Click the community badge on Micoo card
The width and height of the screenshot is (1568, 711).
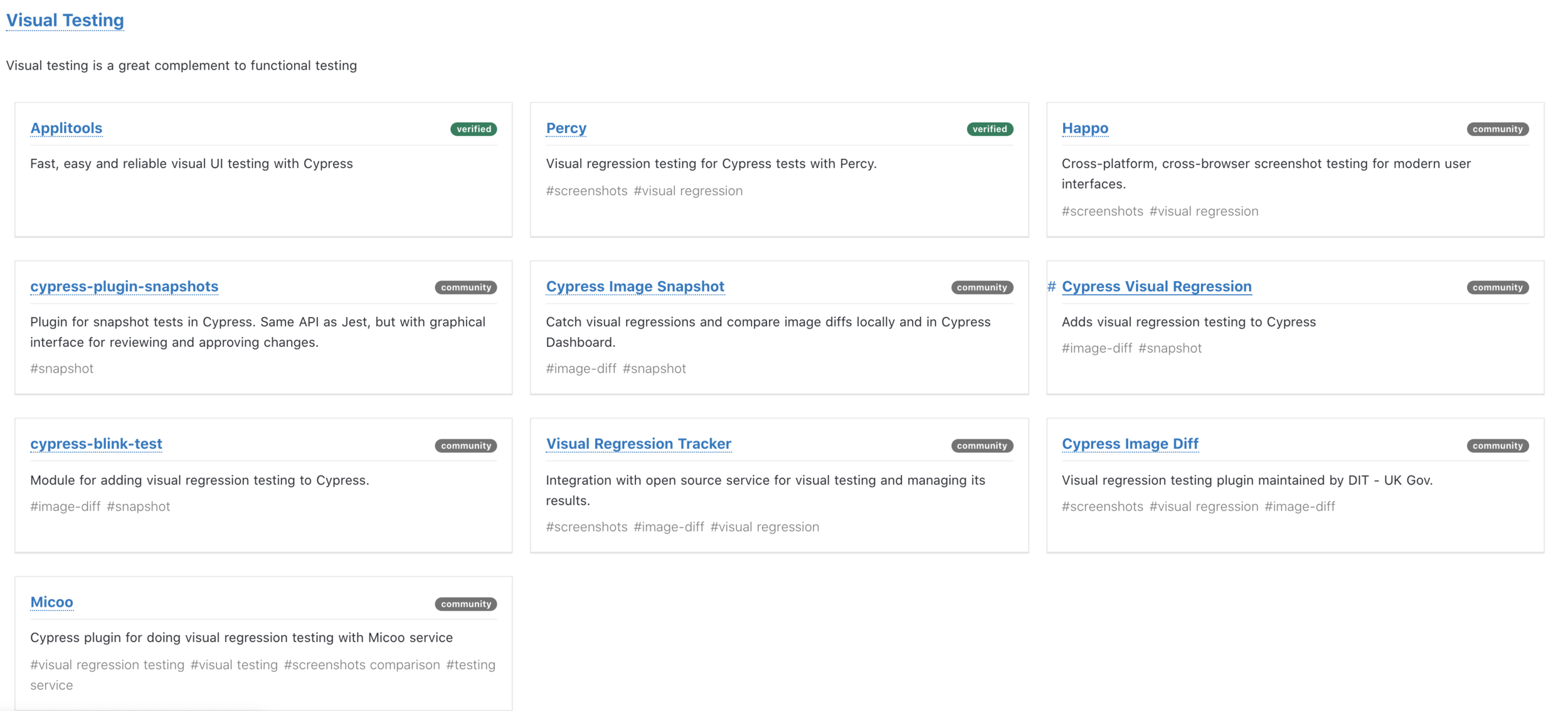coord(465,604)
